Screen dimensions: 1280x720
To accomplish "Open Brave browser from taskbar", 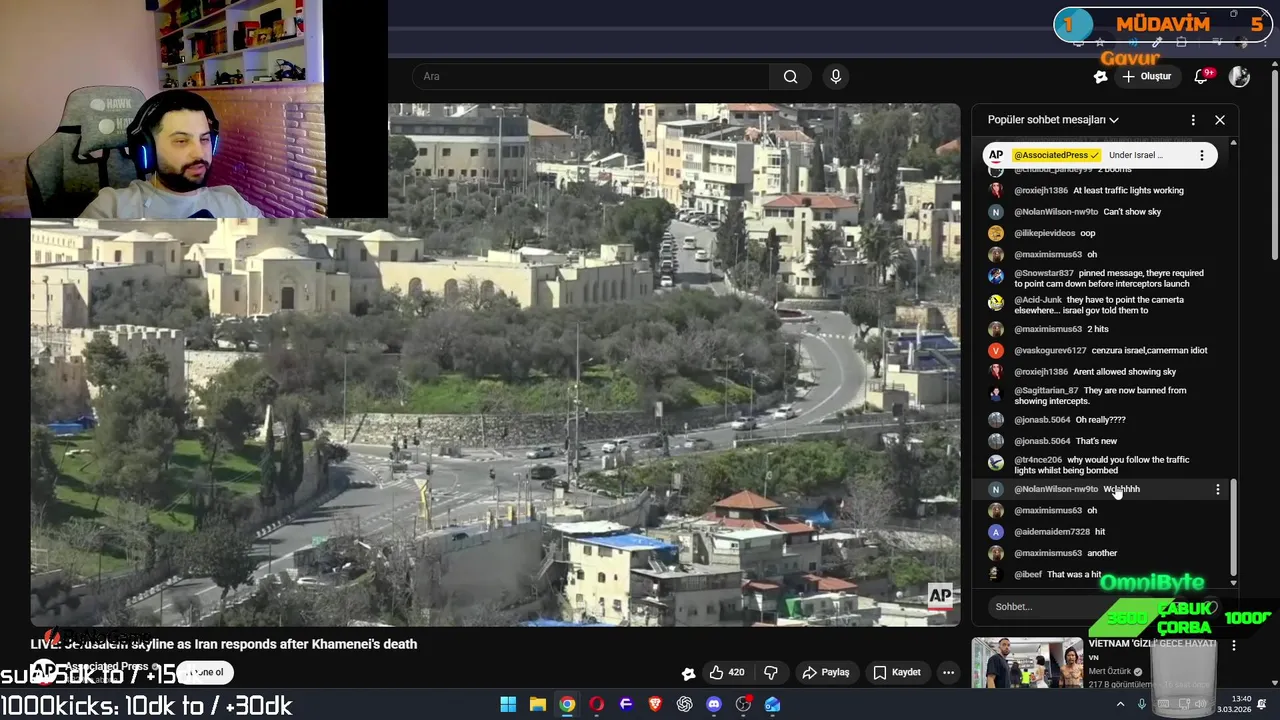I will [655, 704].
